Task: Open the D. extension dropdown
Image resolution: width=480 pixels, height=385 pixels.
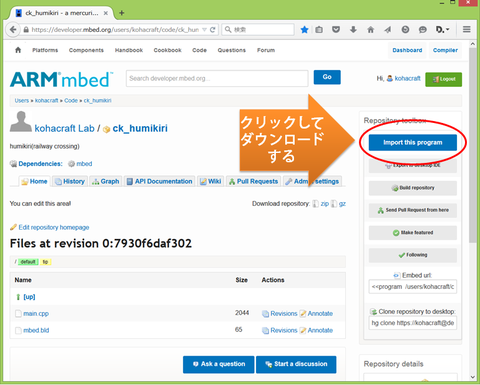Action: 442,30
